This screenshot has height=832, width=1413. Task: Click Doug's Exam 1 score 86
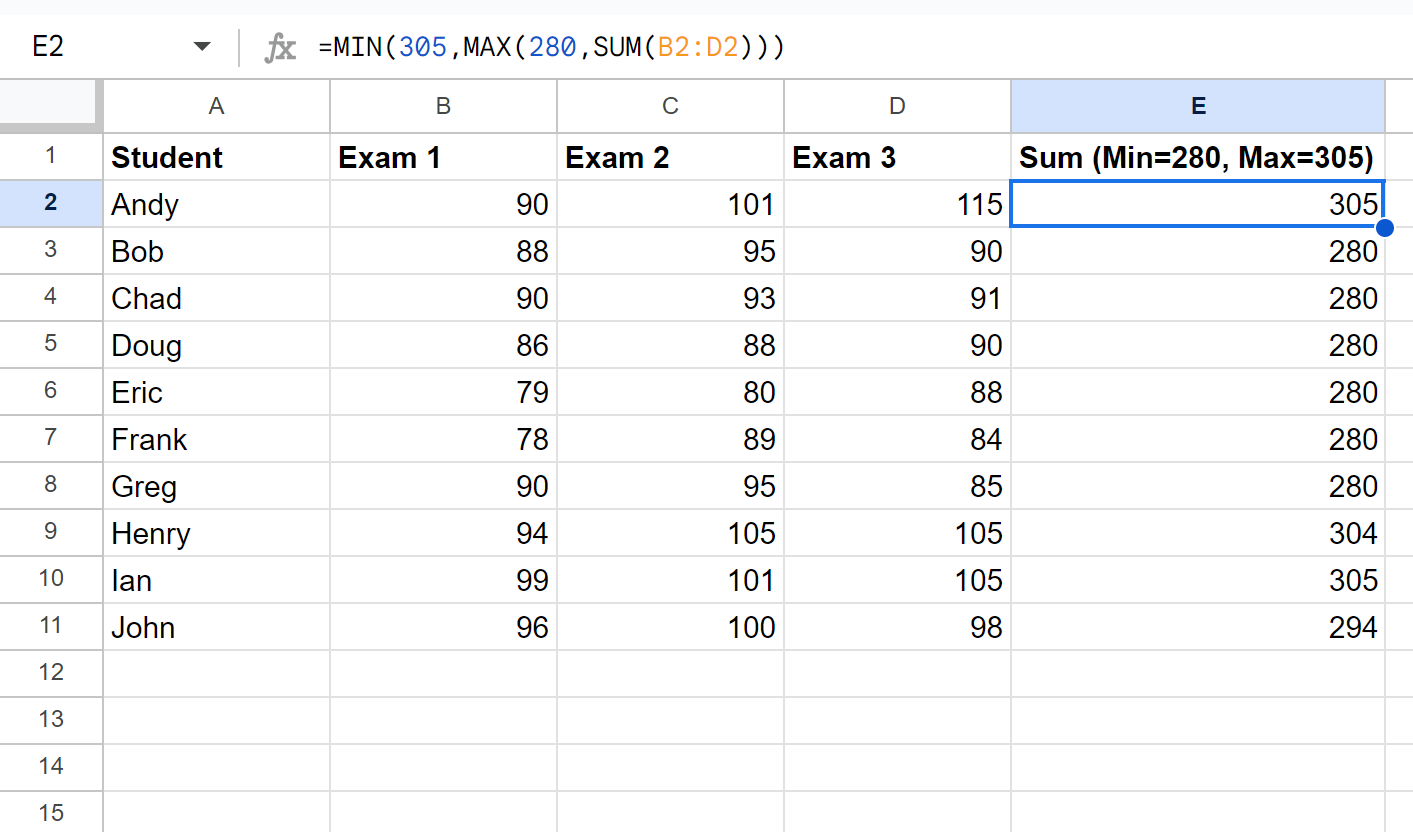pos(443,345)
